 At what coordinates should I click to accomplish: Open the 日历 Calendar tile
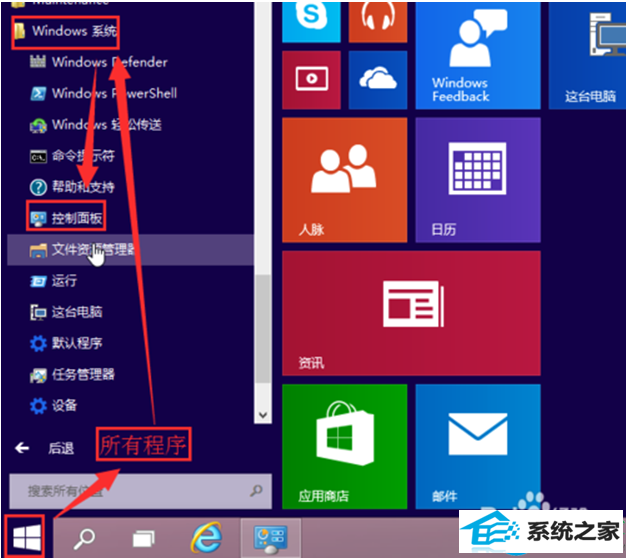(x=478, y=180)
